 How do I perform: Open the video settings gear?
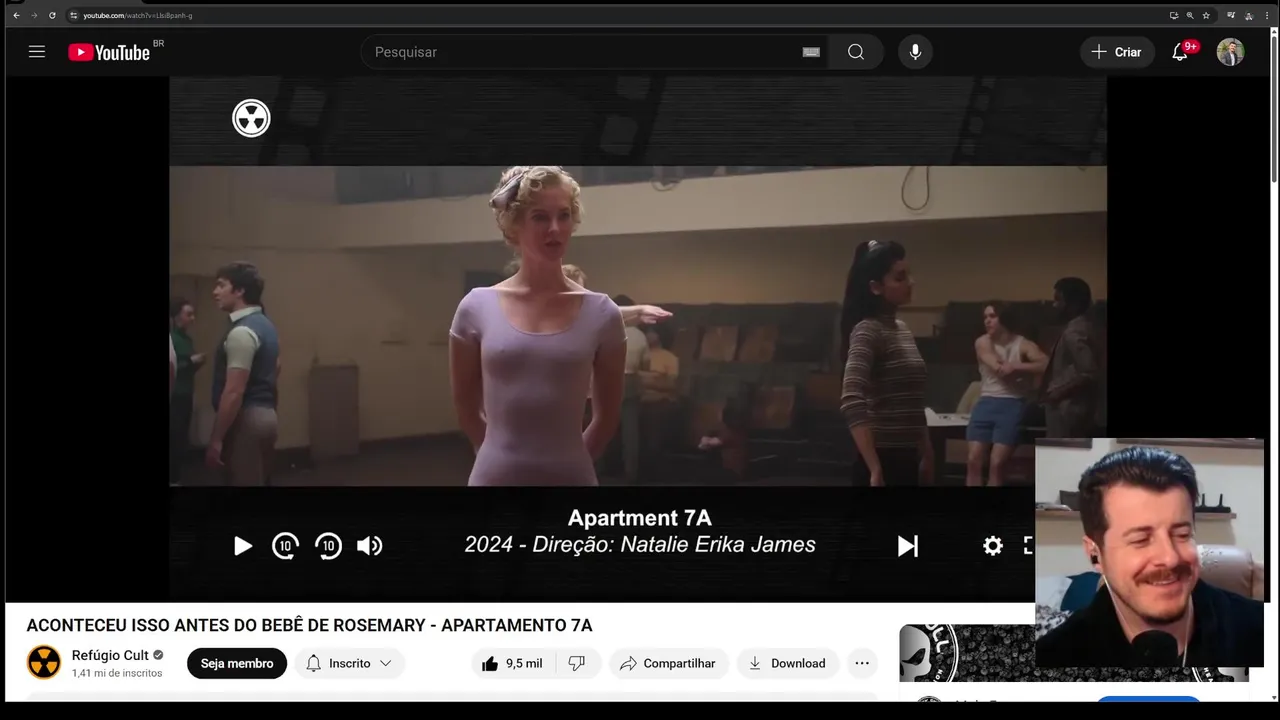click(992, 546)
